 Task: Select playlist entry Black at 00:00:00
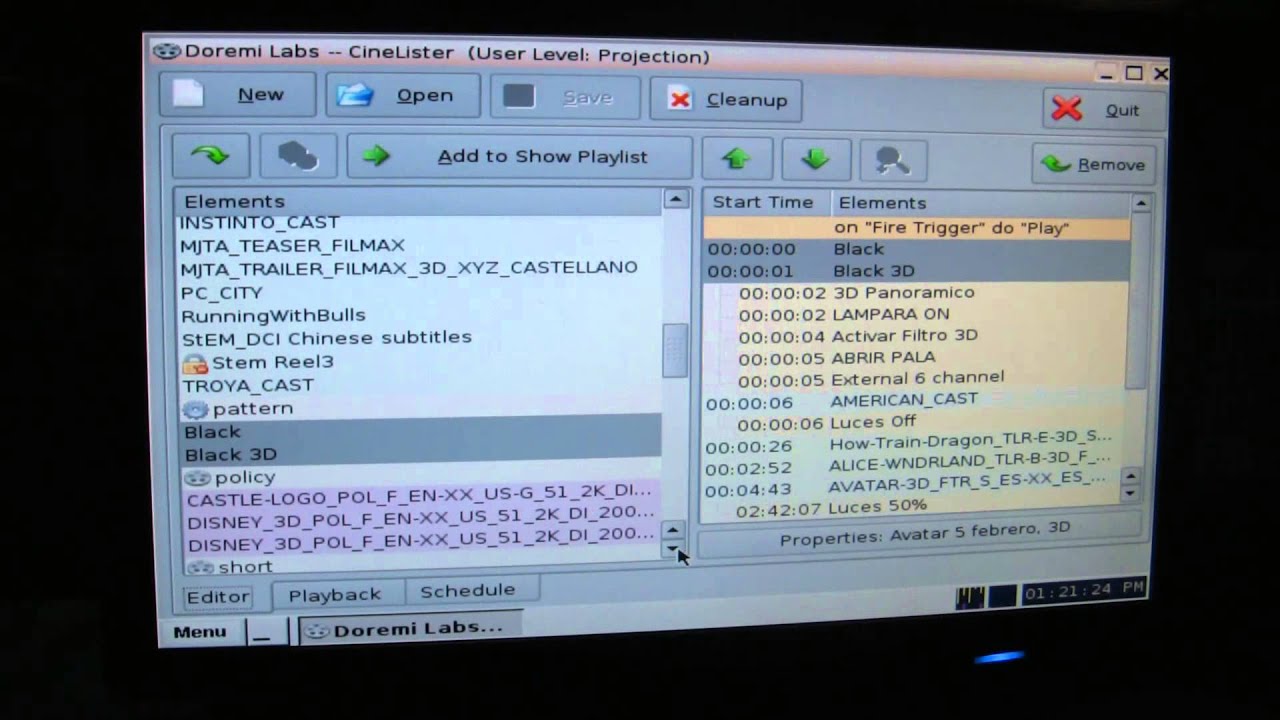point(917,249)
